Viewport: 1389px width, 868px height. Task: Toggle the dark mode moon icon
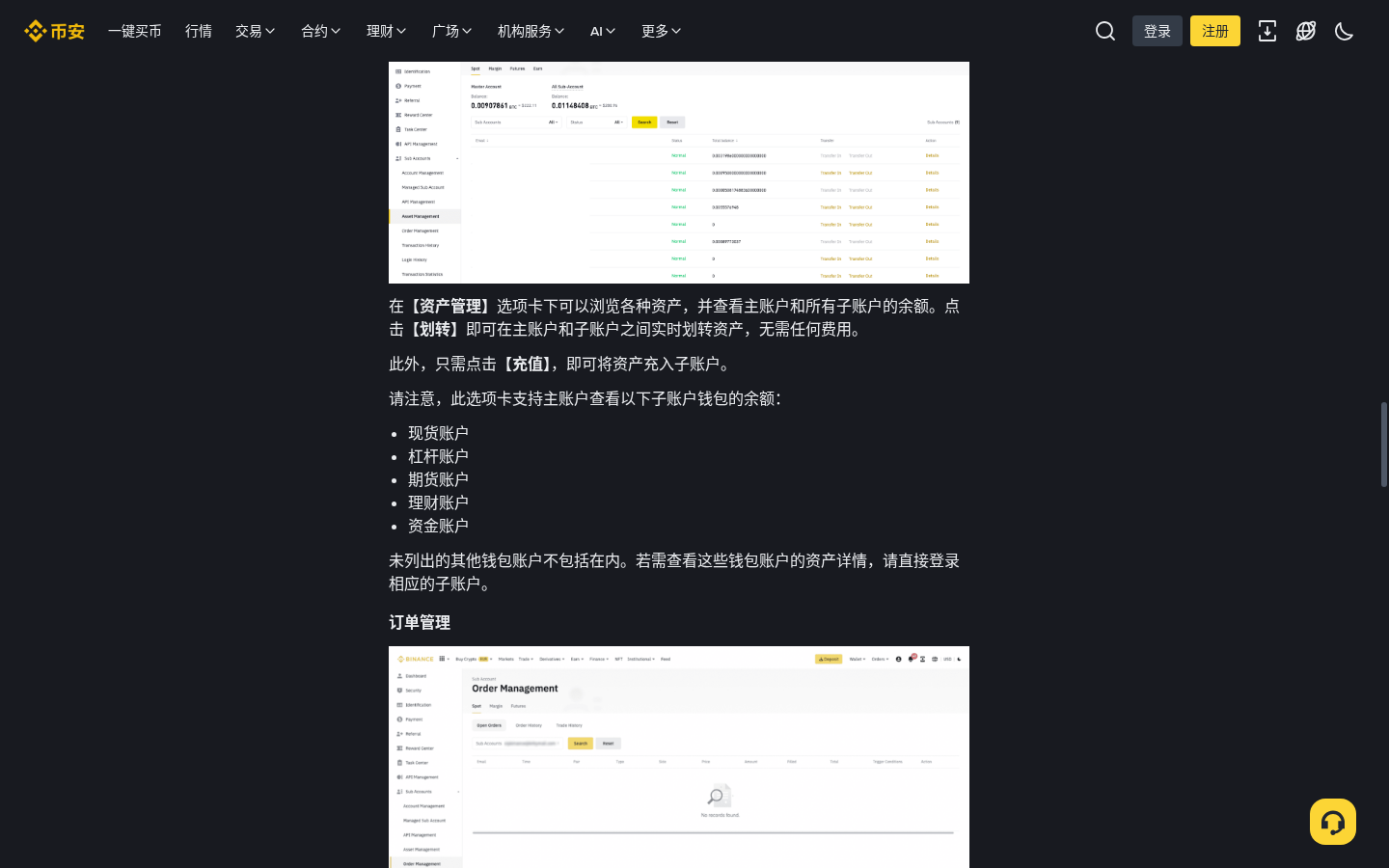point(1345,31)
